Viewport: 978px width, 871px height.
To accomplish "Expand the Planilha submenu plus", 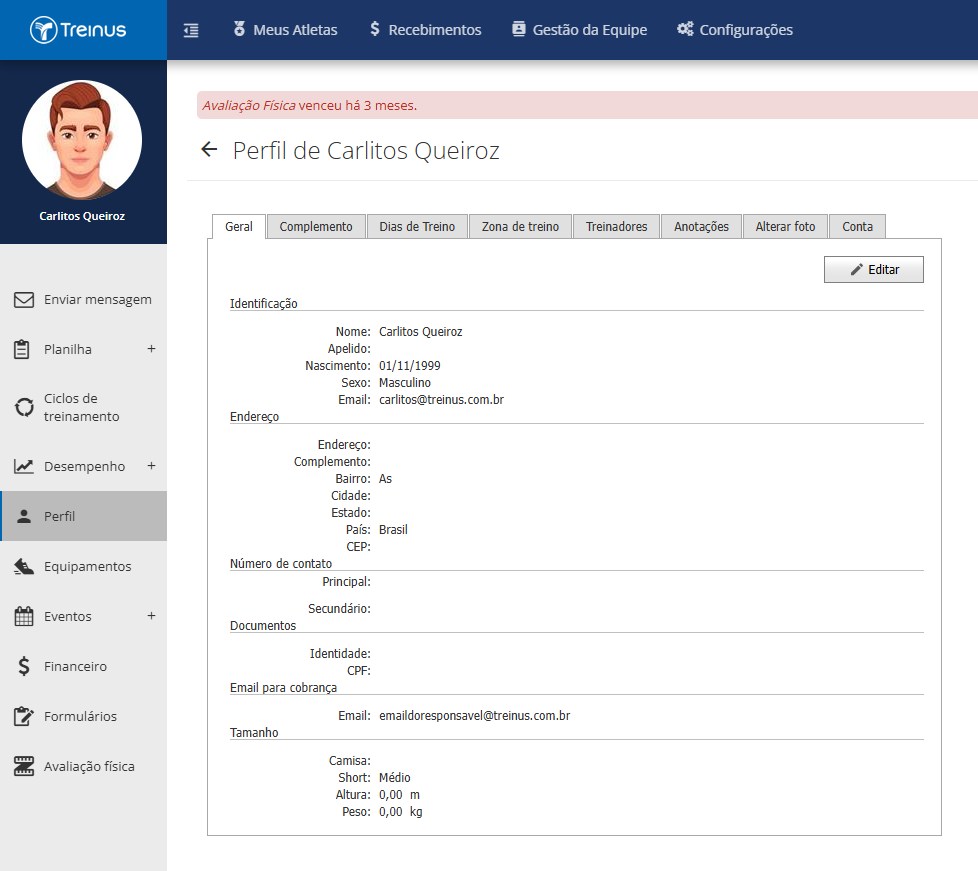I will [x=151, y=349].
